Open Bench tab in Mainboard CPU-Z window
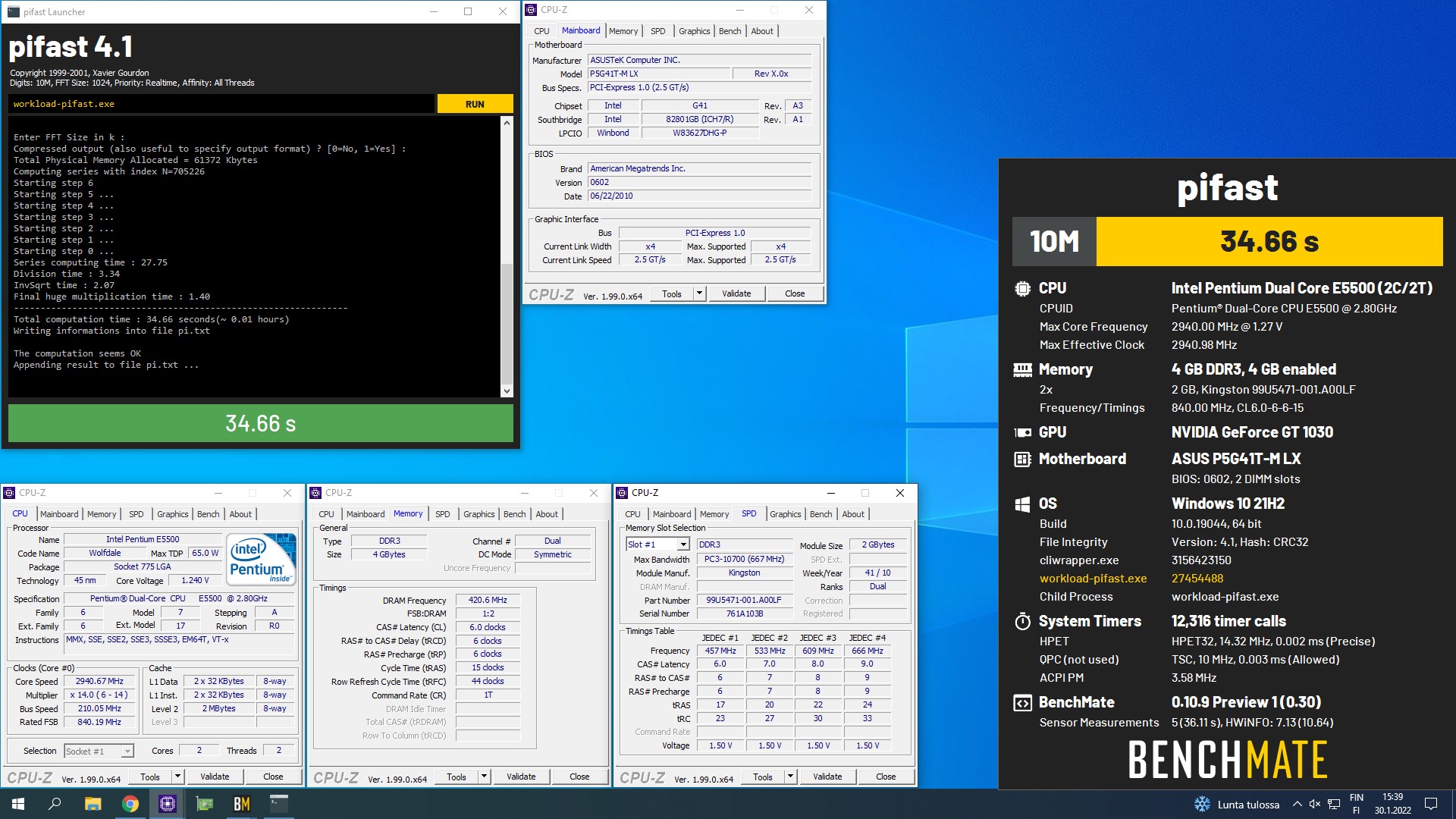Viewport: 1456px width, 819px height. [730, 31]
